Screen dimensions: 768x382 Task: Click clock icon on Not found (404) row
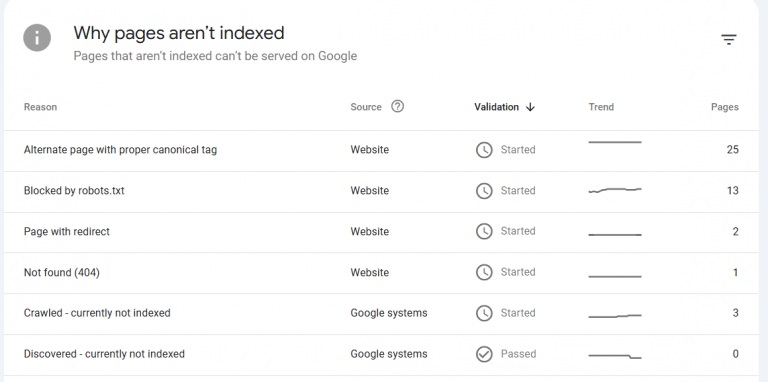pos(484,272)
